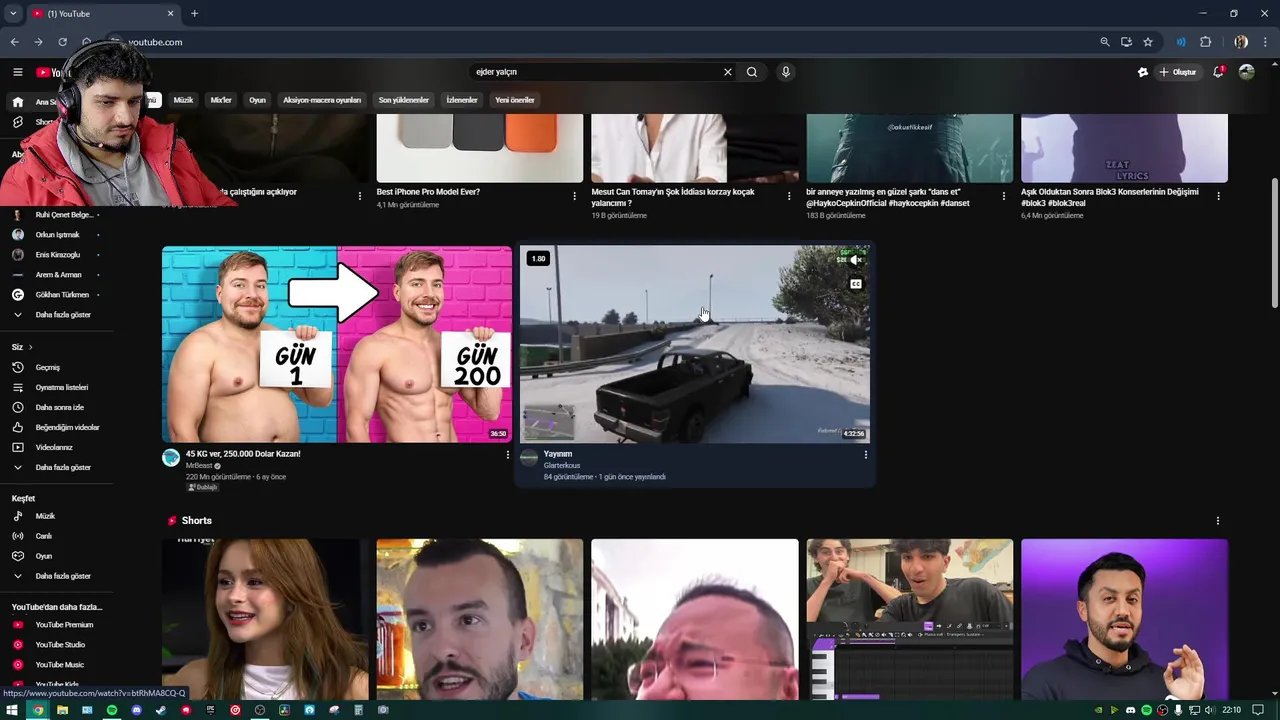Reload the page
This screenshot has width=1280, height=720.
coord(62,42)
